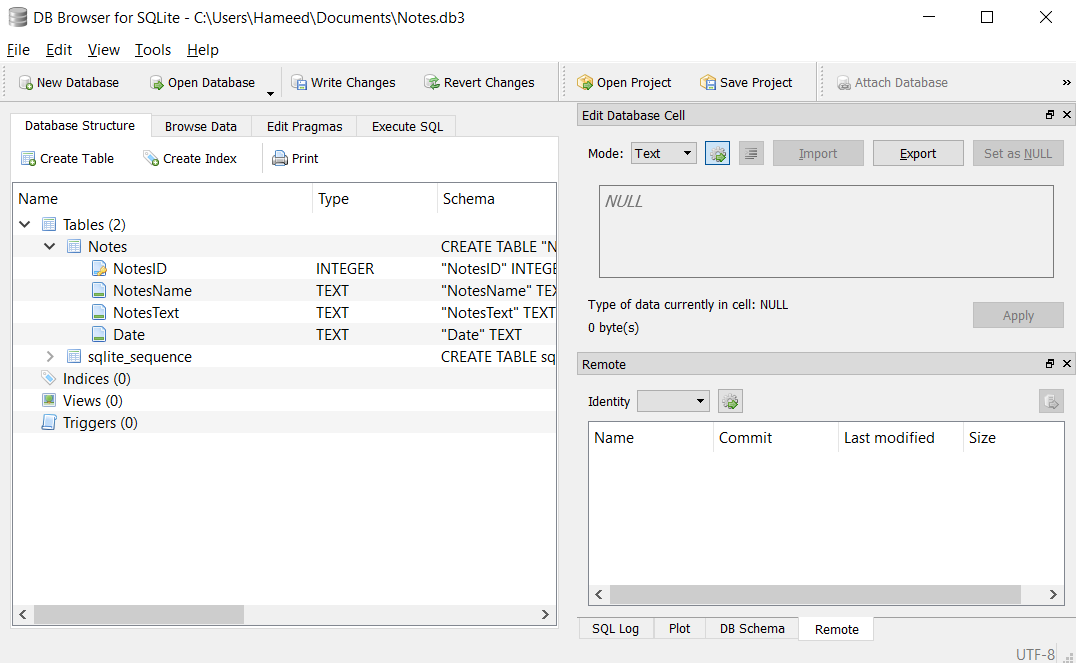The image size is (1076, 663).
Task: Click the Export button
Action: [x=918, y=154]
